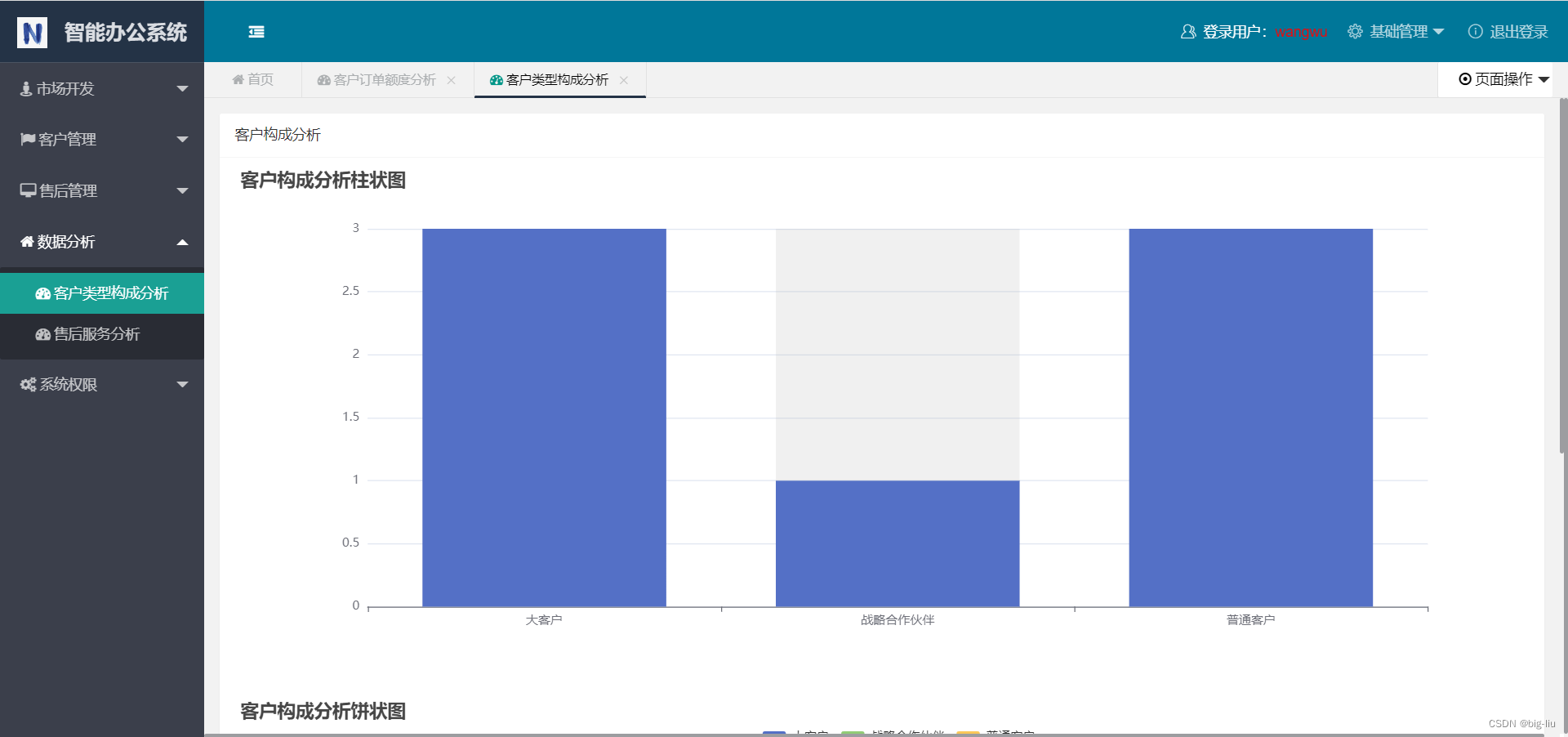Click the flag icon of 客户管理
The image size is (1568, 737).
[28, 139]
